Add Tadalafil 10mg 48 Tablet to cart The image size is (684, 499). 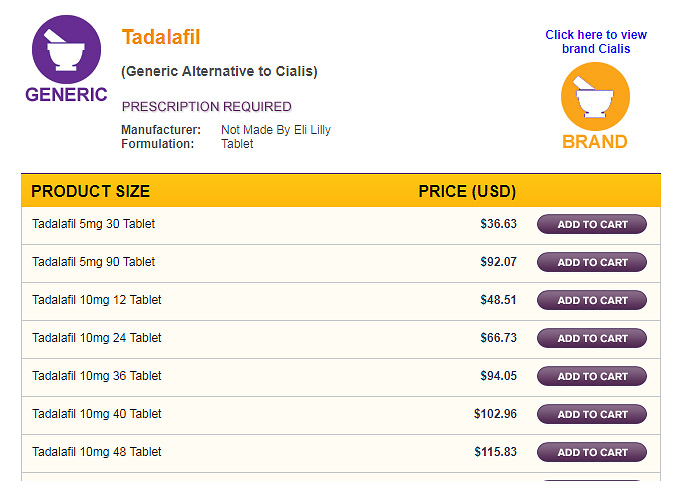click(592, 452)
